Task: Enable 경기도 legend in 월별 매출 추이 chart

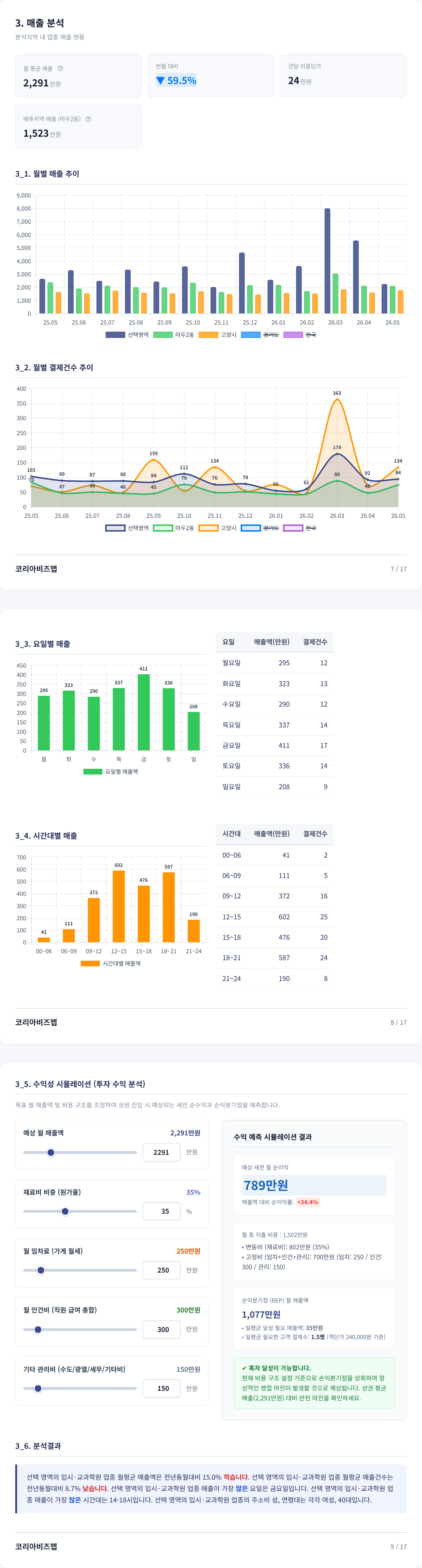Action: tap(260, 335)
